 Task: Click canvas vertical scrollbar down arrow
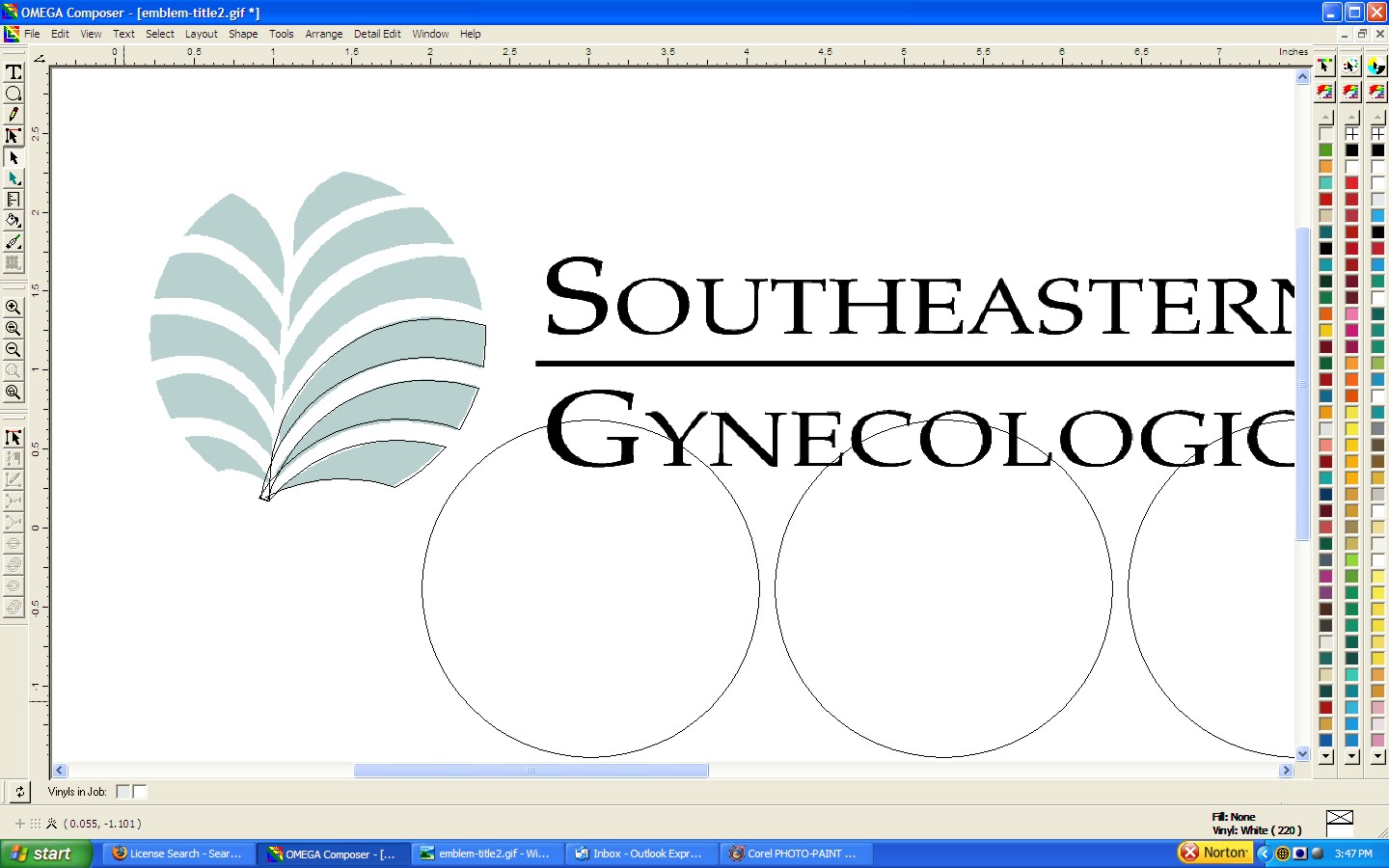[1303, 753]
